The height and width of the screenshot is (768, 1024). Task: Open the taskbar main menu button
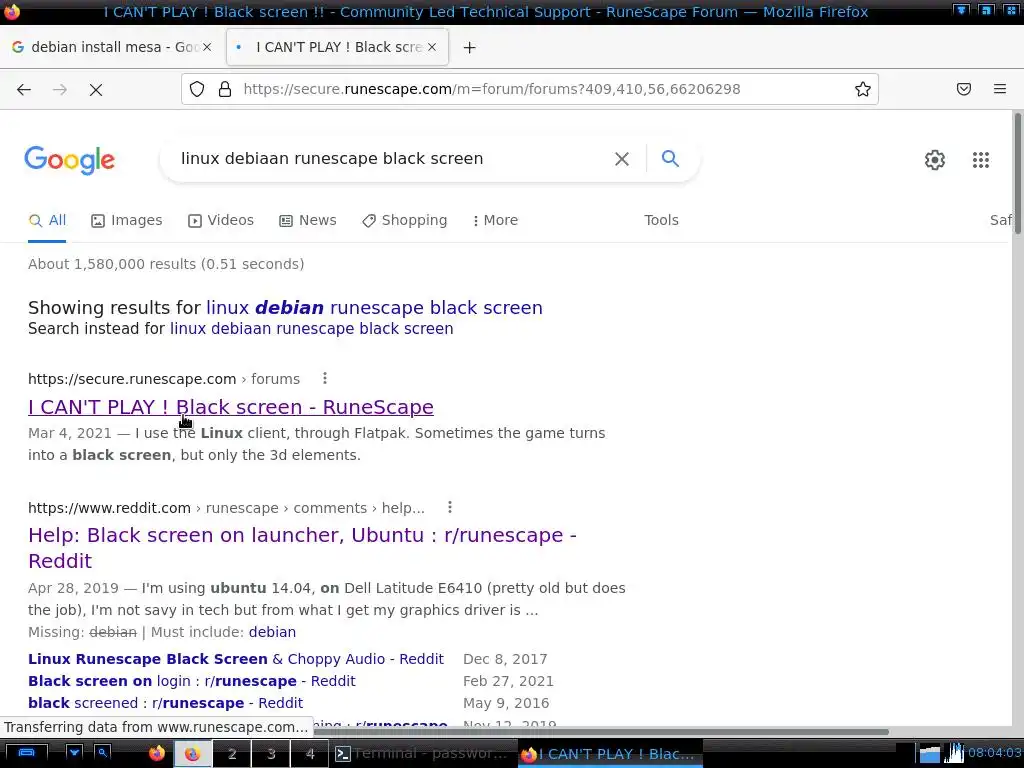(x=26, y=754)
